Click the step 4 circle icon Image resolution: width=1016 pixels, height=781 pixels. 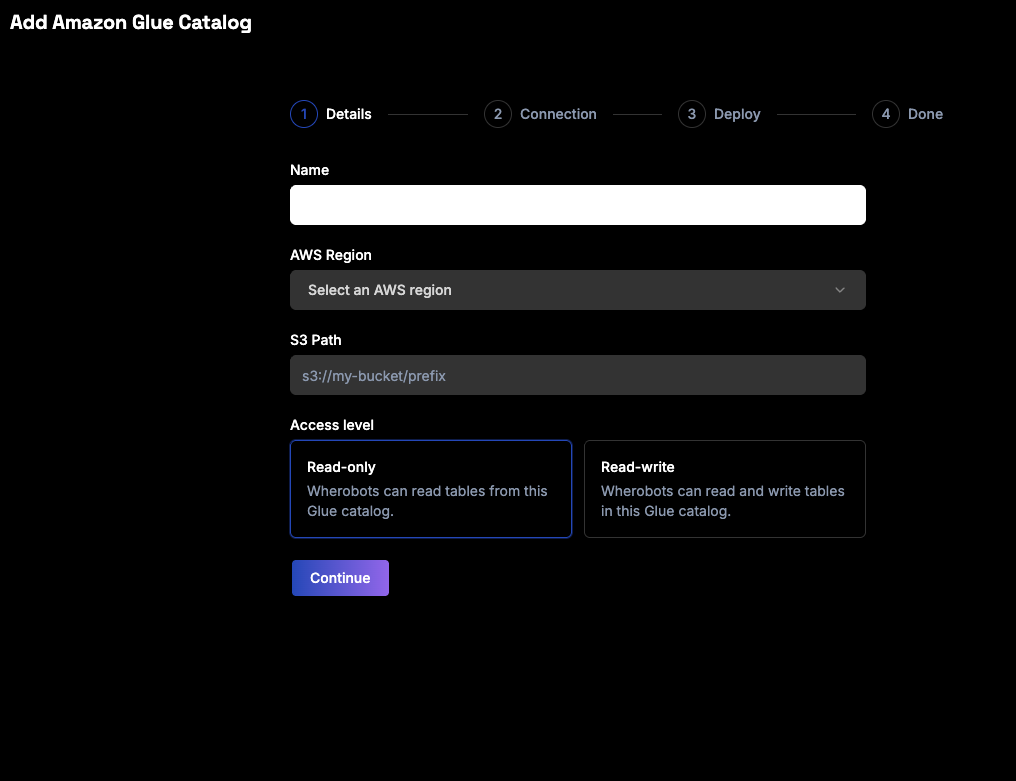tap(885, 114)
